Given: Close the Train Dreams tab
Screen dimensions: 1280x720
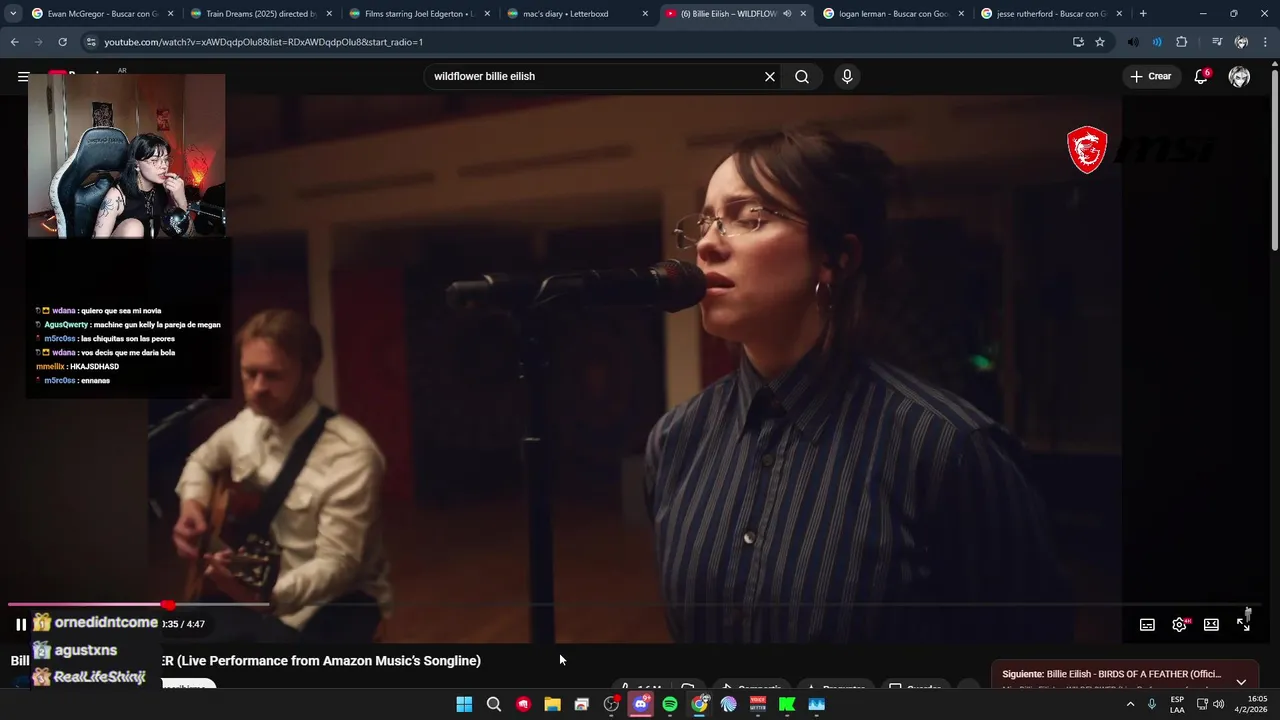Looking at the screenshot, I should 329,14.
